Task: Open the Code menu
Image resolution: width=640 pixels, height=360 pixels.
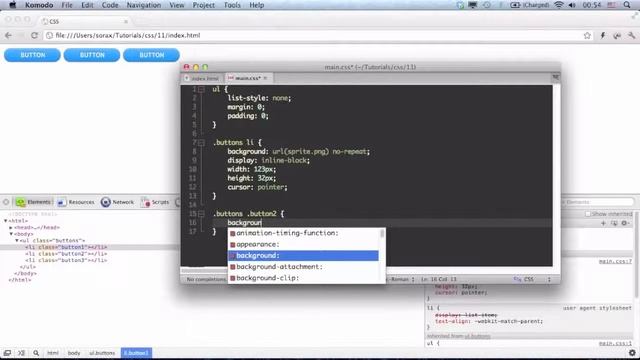Action: point(110,5)
